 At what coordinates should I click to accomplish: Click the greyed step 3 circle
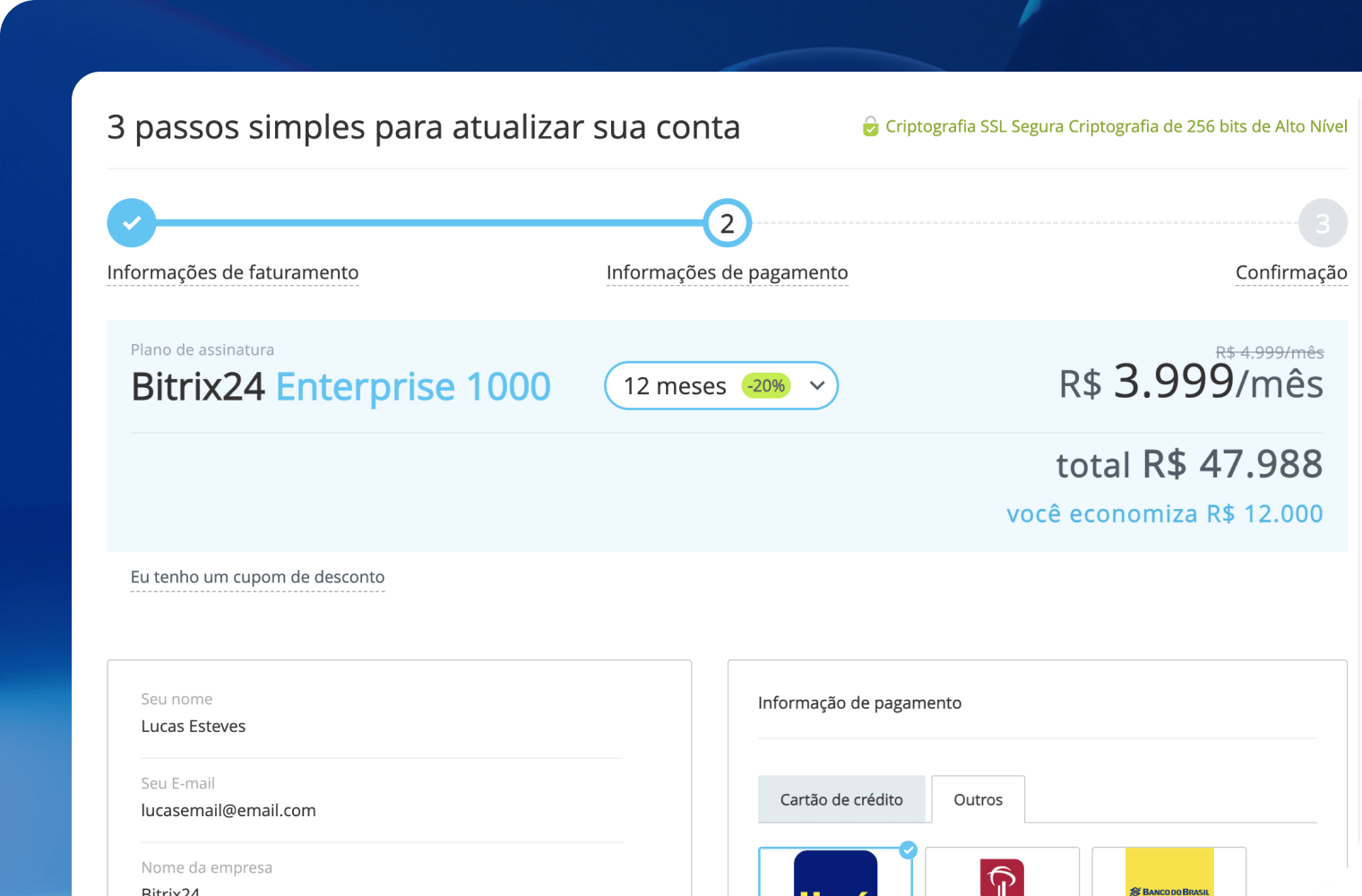(x=1322, y=223)
